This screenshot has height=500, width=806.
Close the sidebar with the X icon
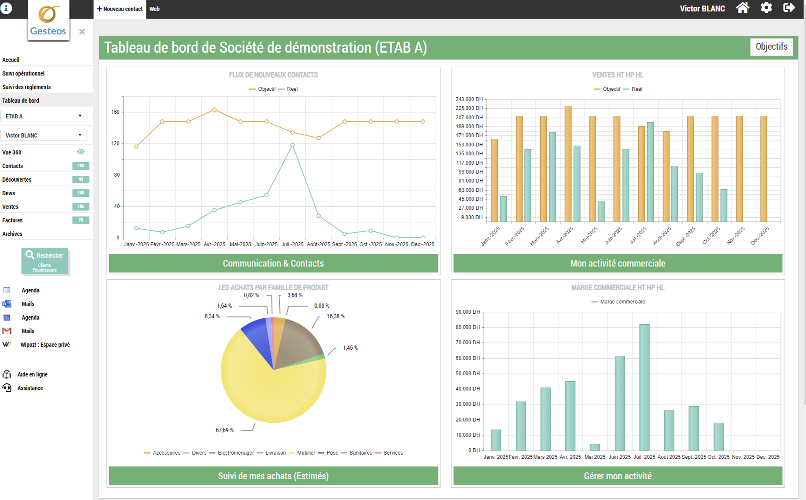click(82, 31)
